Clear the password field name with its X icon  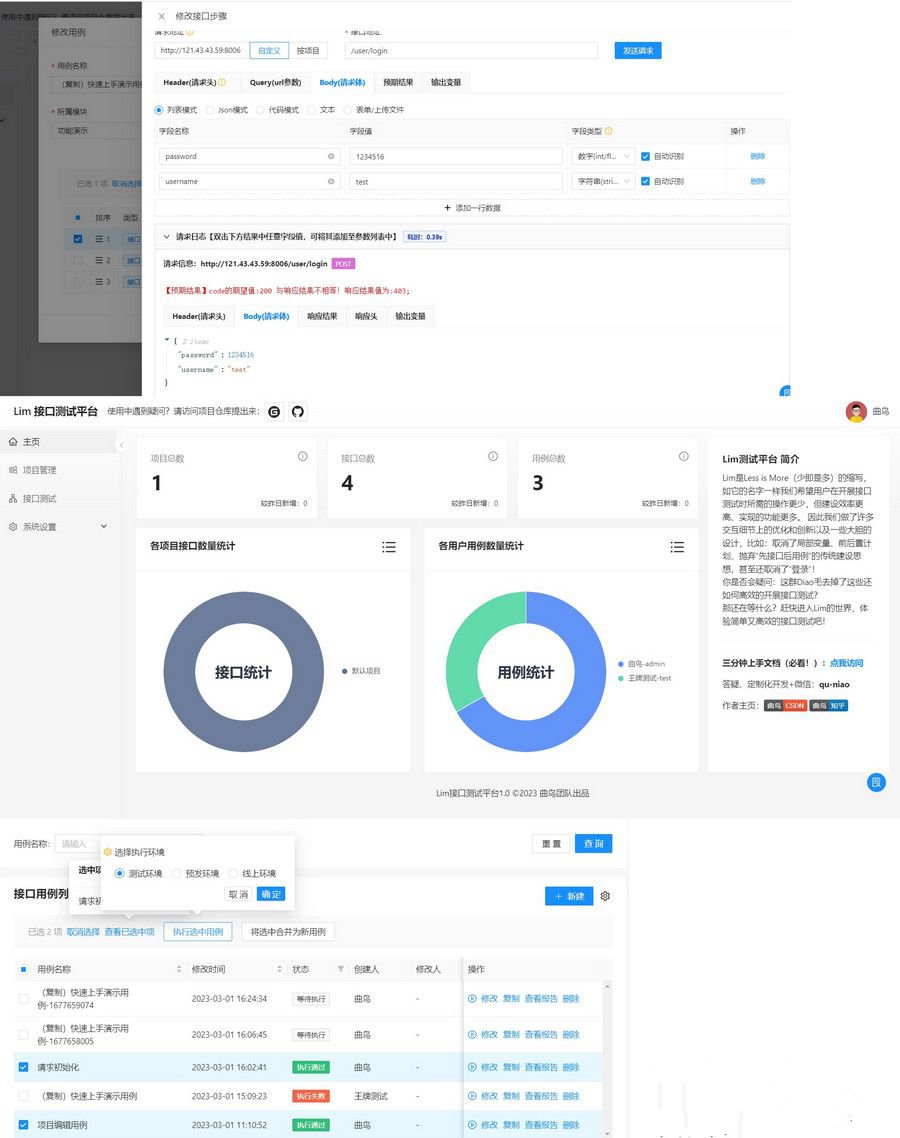click(331, 156)
